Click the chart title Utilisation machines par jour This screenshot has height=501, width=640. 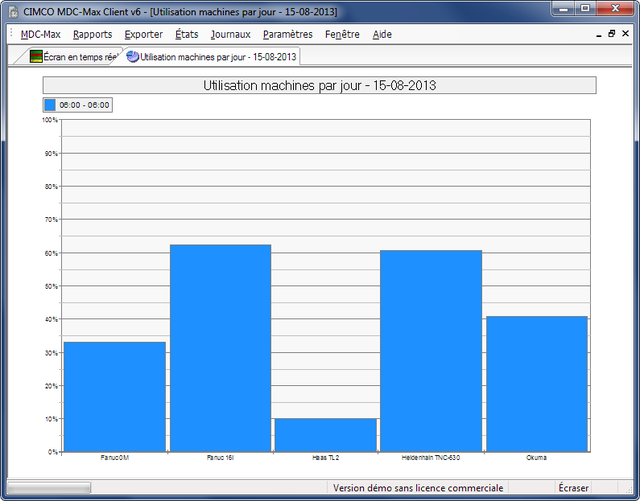click(320, 85)
